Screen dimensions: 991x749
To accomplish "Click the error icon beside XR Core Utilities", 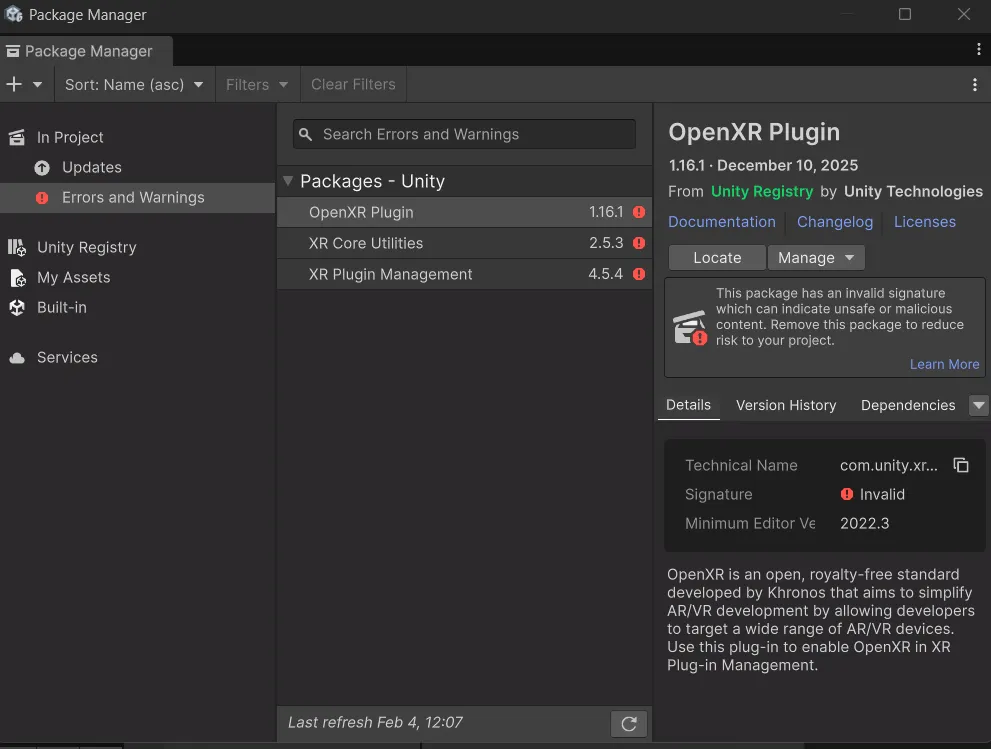I will (x=639, y=243).
